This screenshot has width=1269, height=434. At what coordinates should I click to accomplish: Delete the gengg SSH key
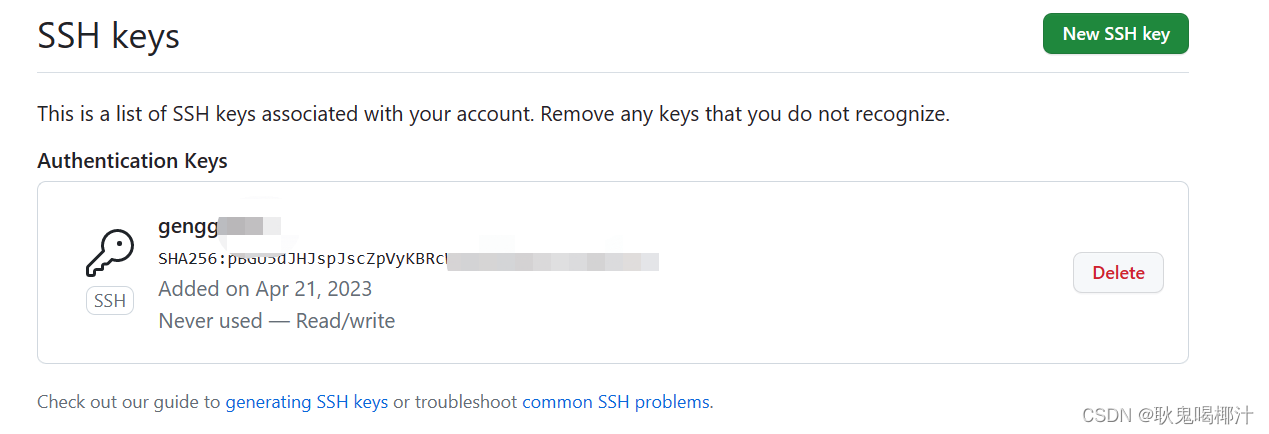1118,273
